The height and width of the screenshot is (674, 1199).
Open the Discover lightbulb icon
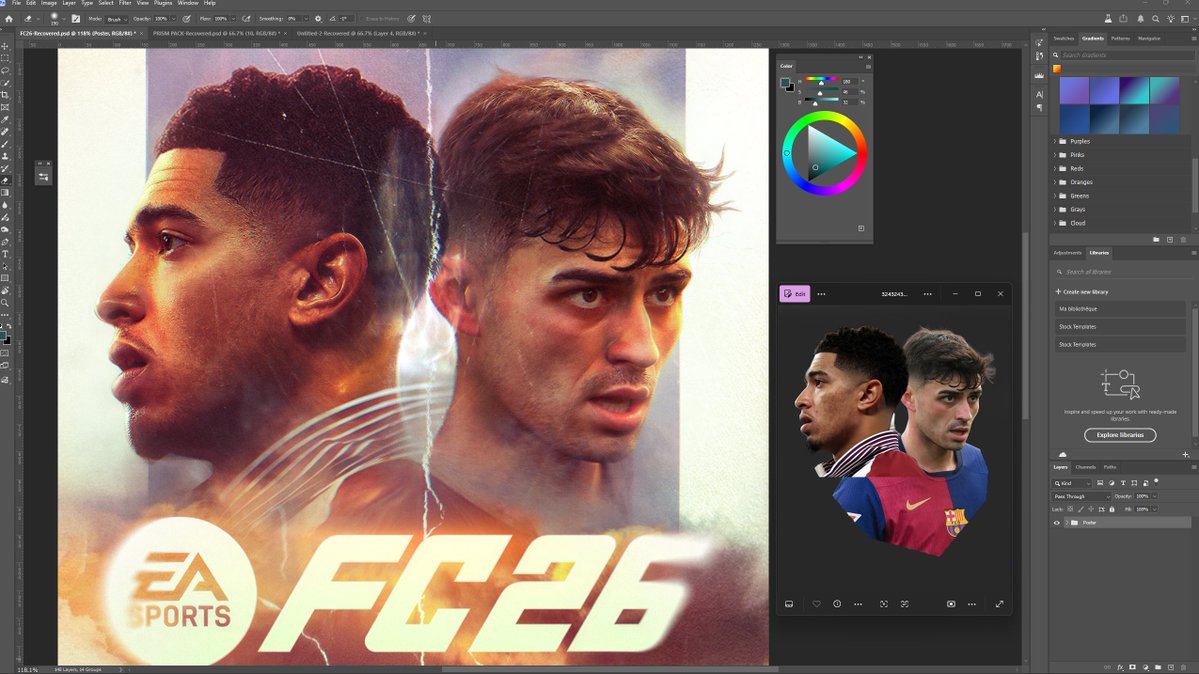pyautogui.click(x=1171, y=18)
